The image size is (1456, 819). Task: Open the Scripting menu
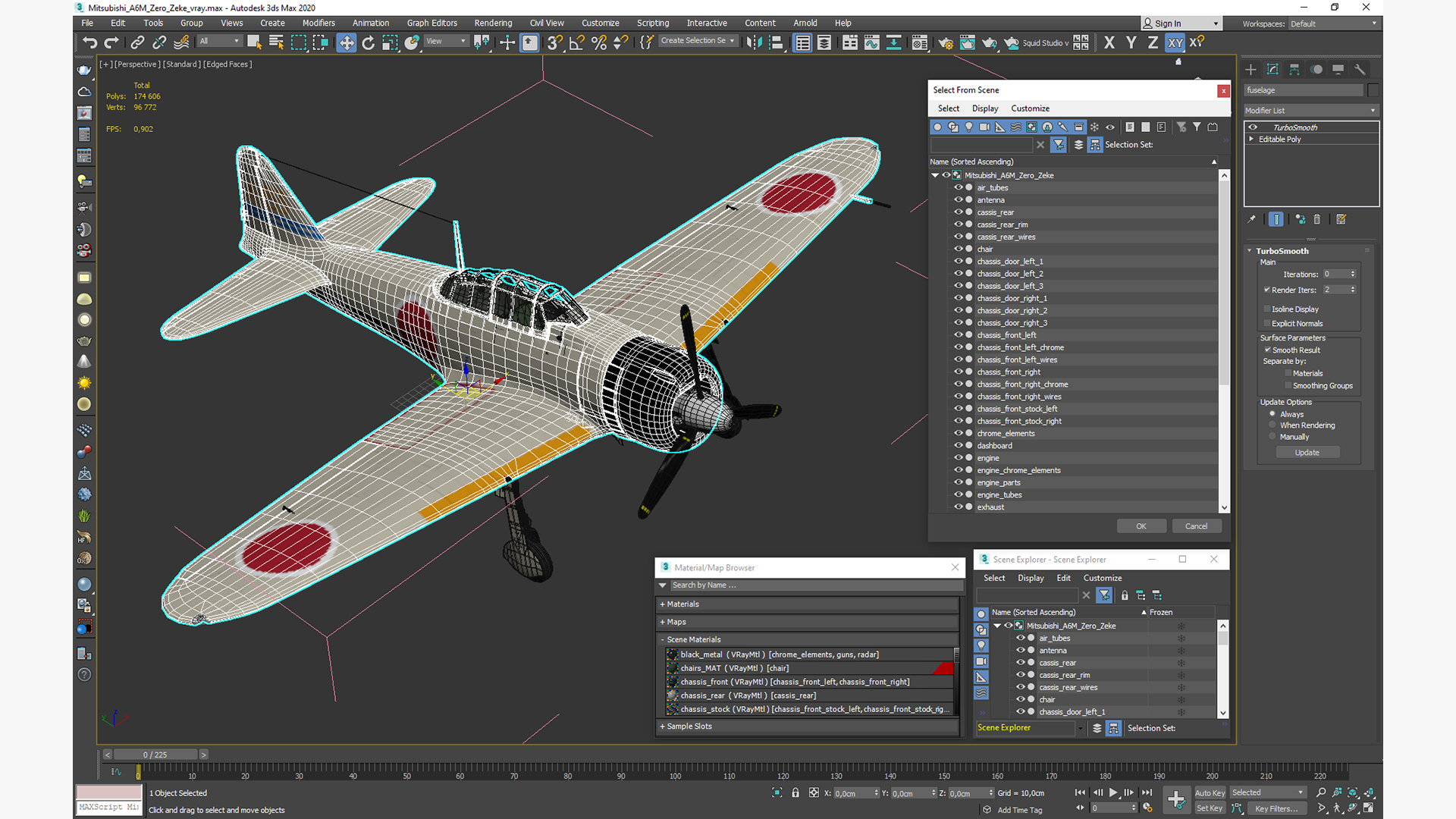pos(653,23)
